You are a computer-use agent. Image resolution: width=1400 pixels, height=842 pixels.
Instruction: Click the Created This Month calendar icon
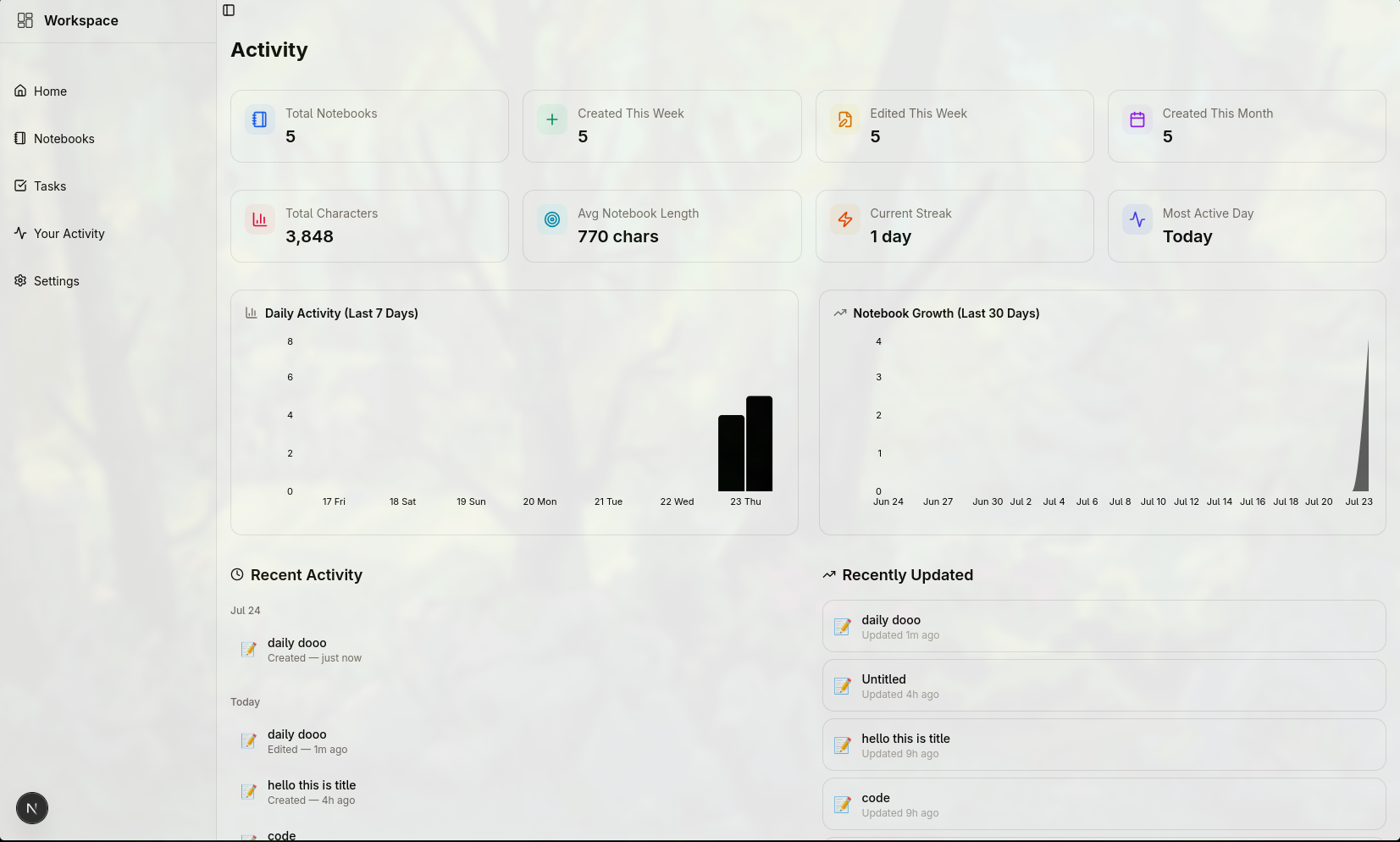1137,119
